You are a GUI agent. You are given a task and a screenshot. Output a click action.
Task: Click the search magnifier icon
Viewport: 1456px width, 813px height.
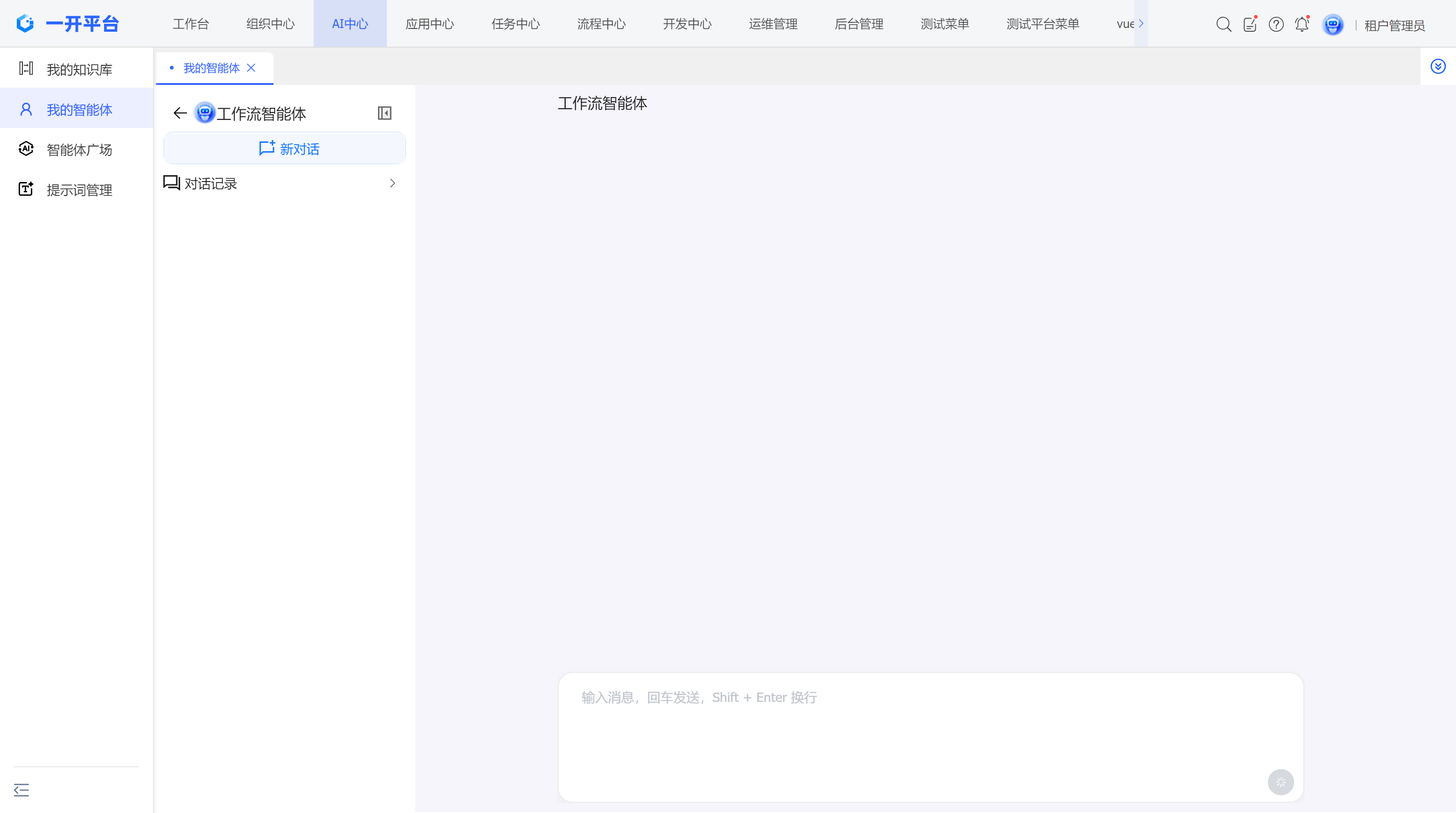(x=1223, y=24)
